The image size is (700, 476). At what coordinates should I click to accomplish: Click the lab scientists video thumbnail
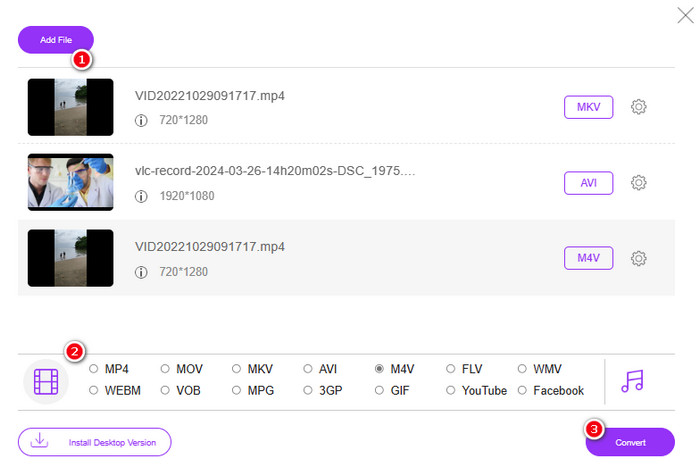coord(70,182)
